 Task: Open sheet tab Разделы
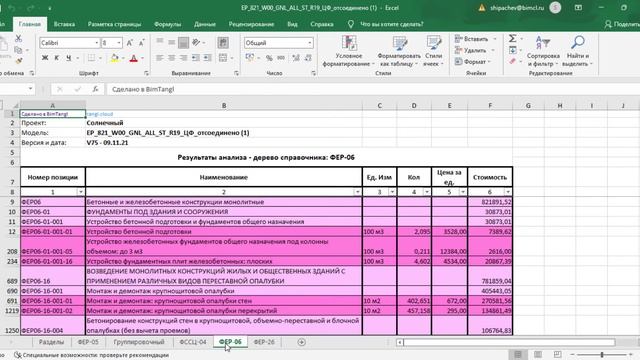tap(51, 342)
